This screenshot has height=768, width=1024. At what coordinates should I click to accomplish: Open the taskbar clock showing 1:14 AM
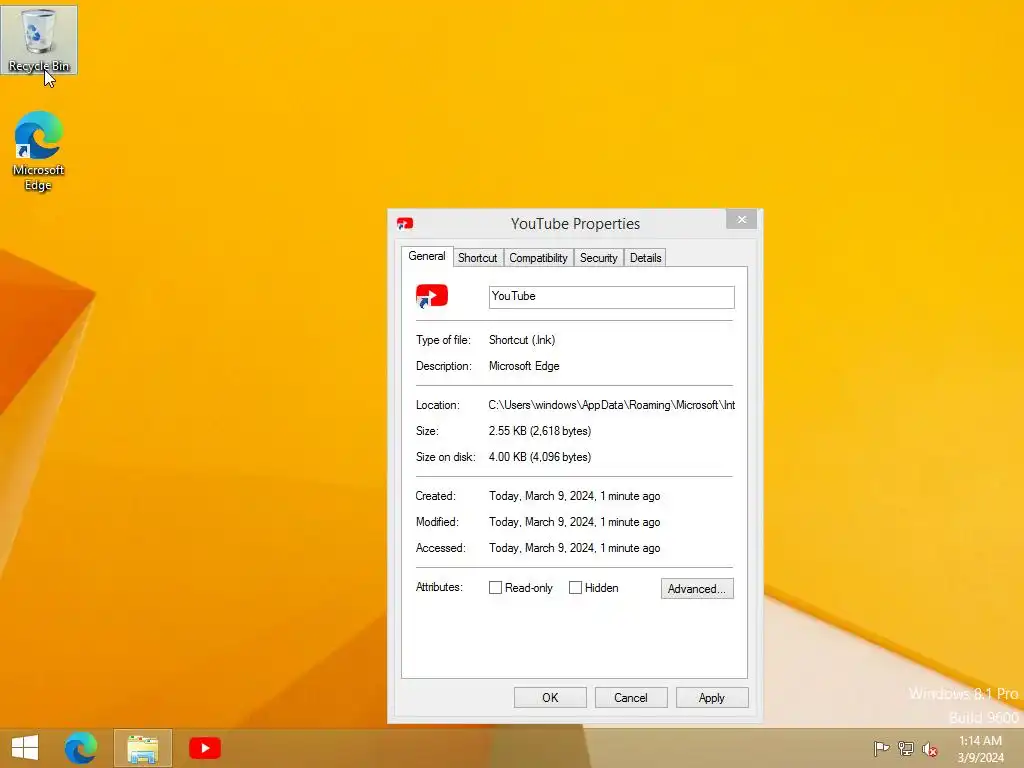[x=980, y=749]
